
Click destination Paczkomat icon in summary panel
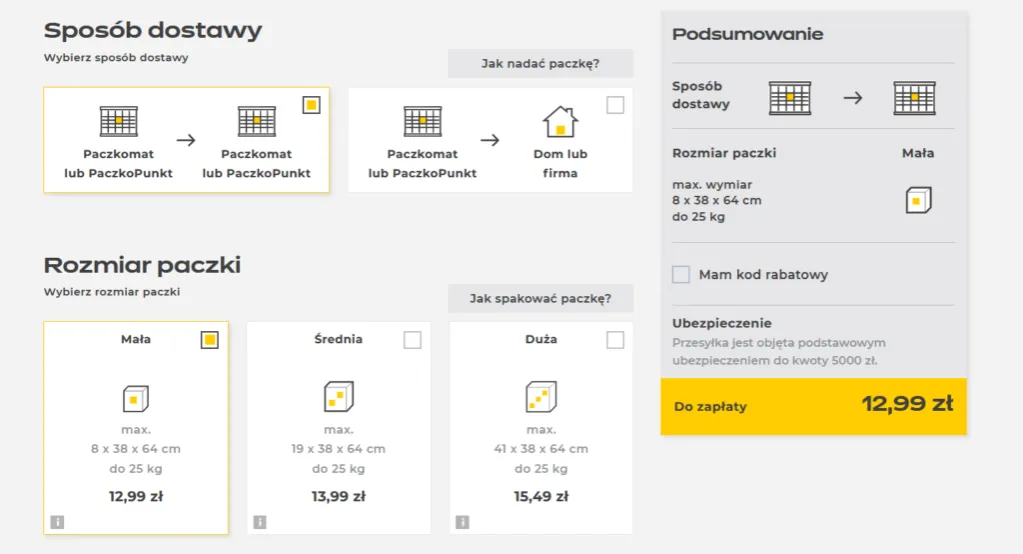914,98
